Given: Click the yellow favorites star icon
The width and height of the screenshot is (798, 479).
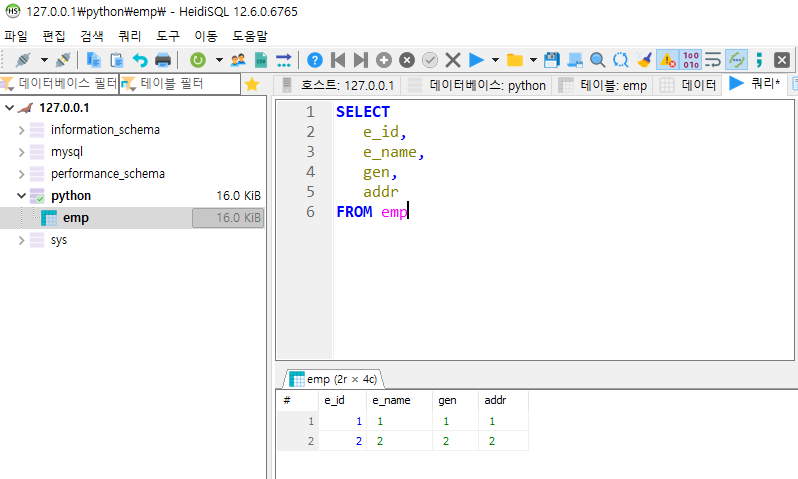Looking at the screenshot, I should pos(252,84).
